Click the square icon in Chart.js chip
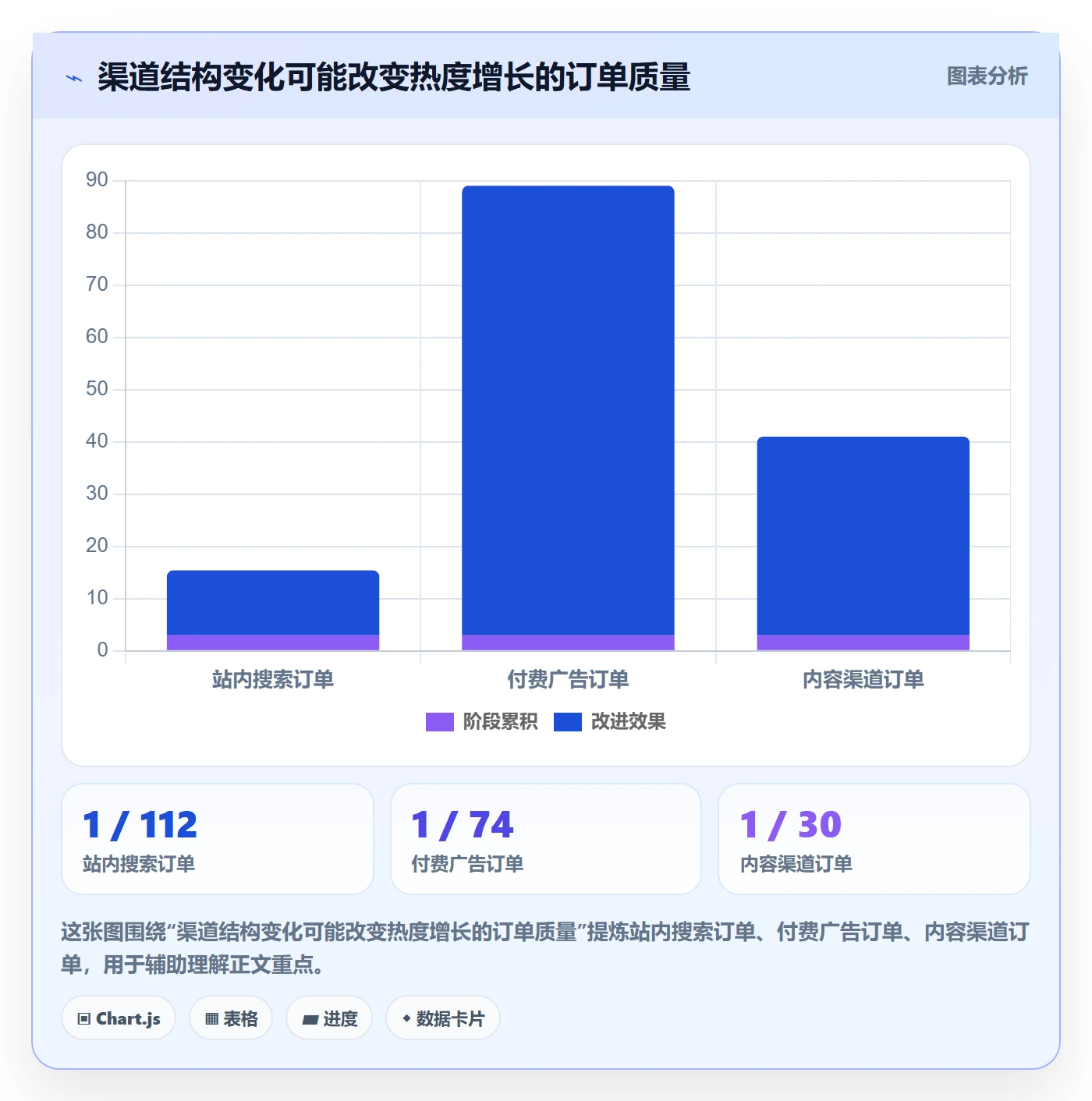Viewport: 1092px width, 1101px height. tap(84, 1019)
